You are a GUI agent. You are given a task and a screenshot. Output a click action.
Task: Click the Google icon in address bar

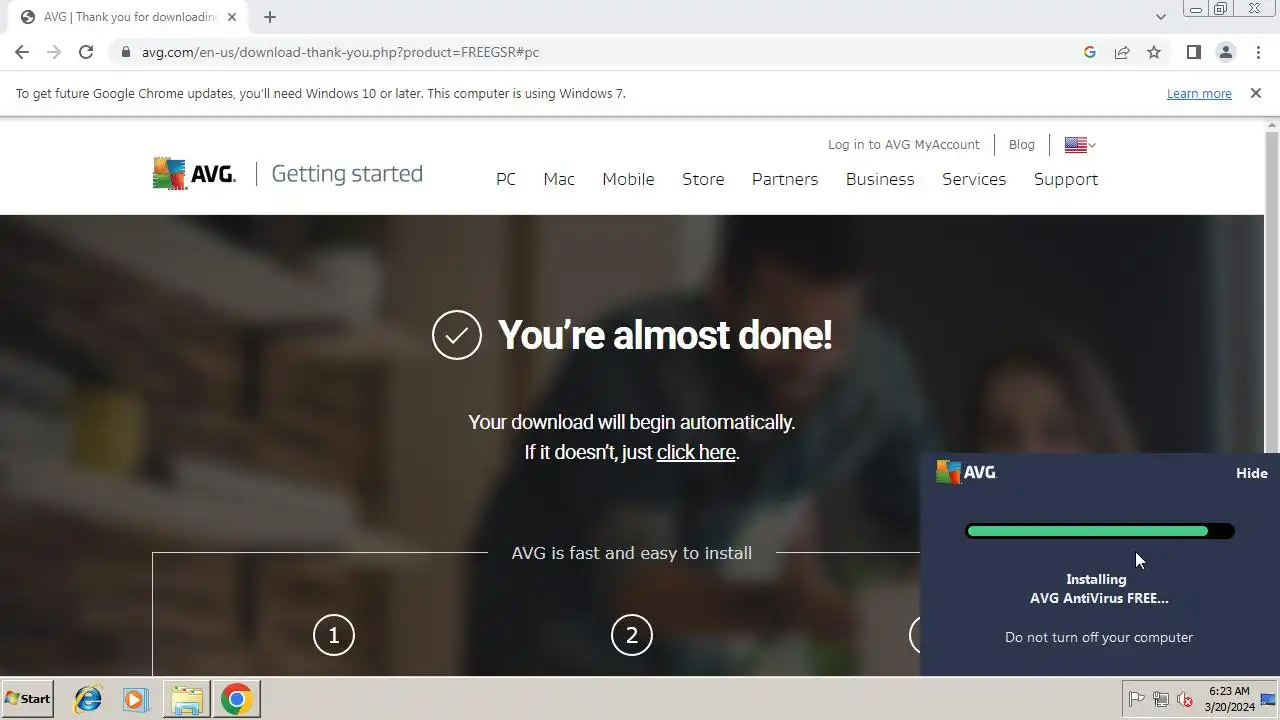(1090, 52)
